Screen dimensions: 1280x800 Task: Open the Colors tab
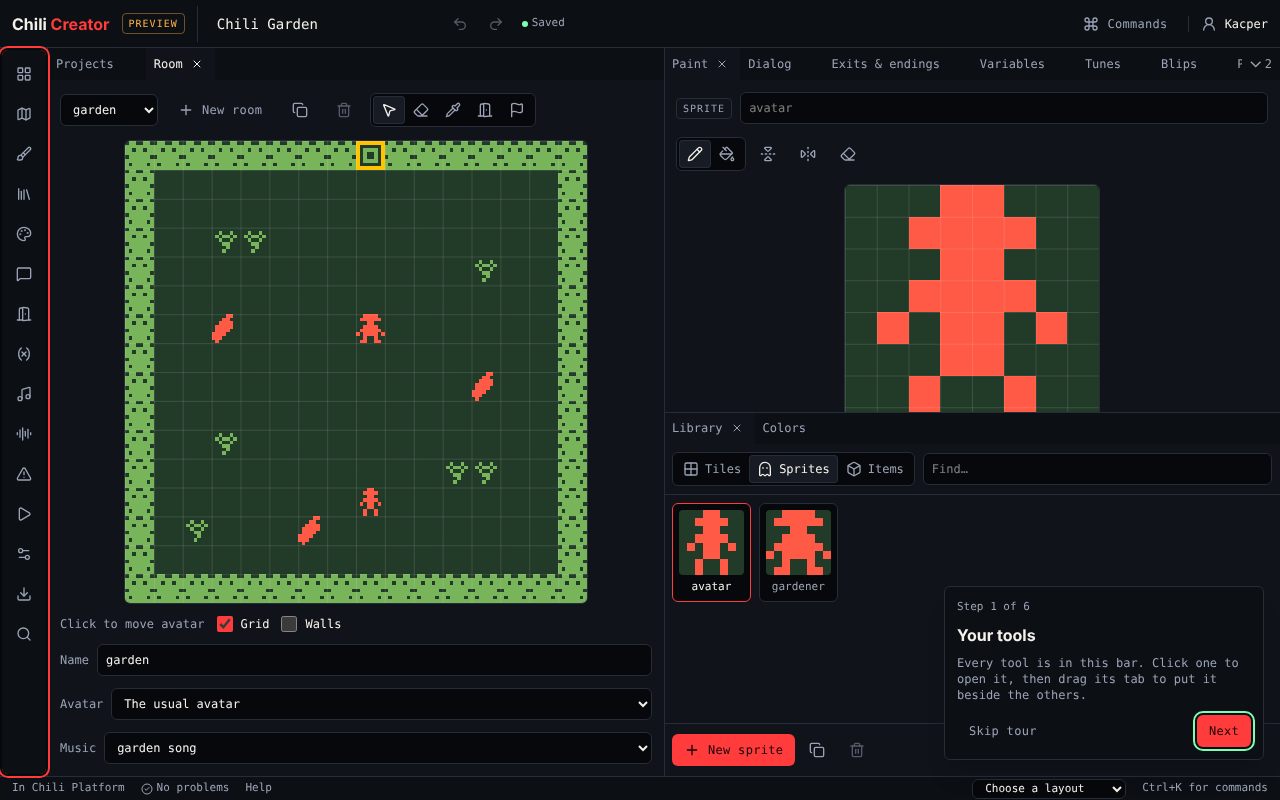[x=784, y=428]
